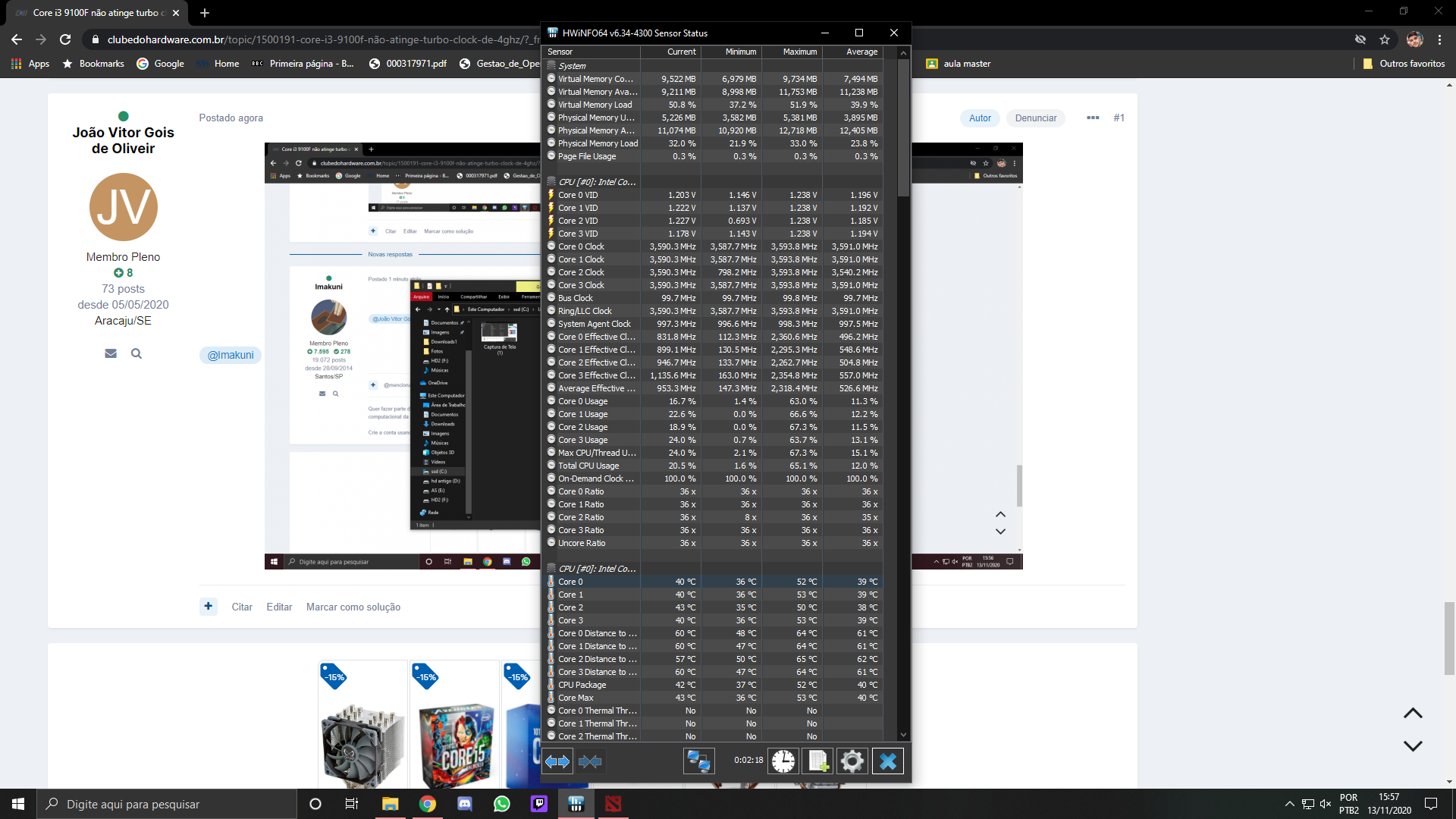1456x819 pixels.
Task: Click the JV user avatar
Action: 123,207
